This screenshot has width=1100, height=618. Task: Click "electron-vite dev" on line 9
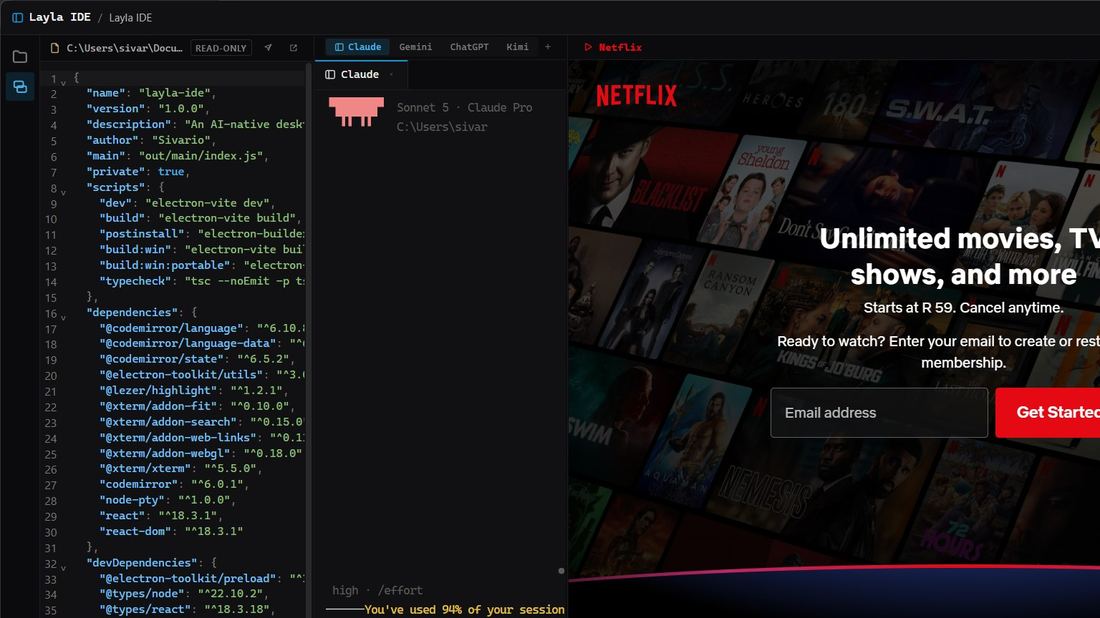click(x=210, y=203)
